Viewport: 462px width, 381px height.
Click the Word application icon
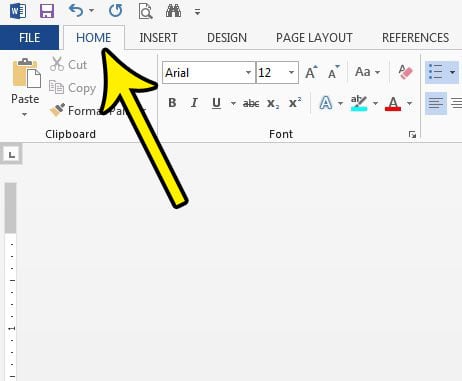tap(18, 11)
